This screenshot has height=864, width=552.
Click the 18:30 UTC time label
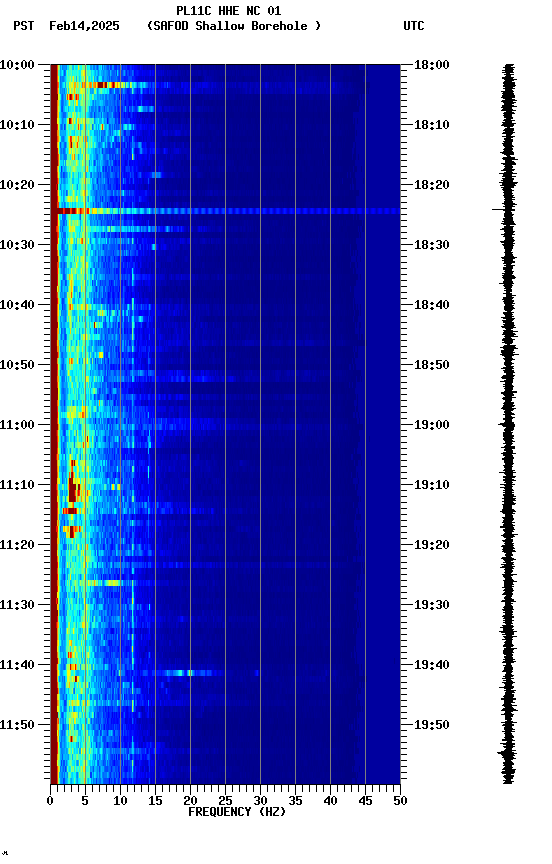tap(432, 245)
